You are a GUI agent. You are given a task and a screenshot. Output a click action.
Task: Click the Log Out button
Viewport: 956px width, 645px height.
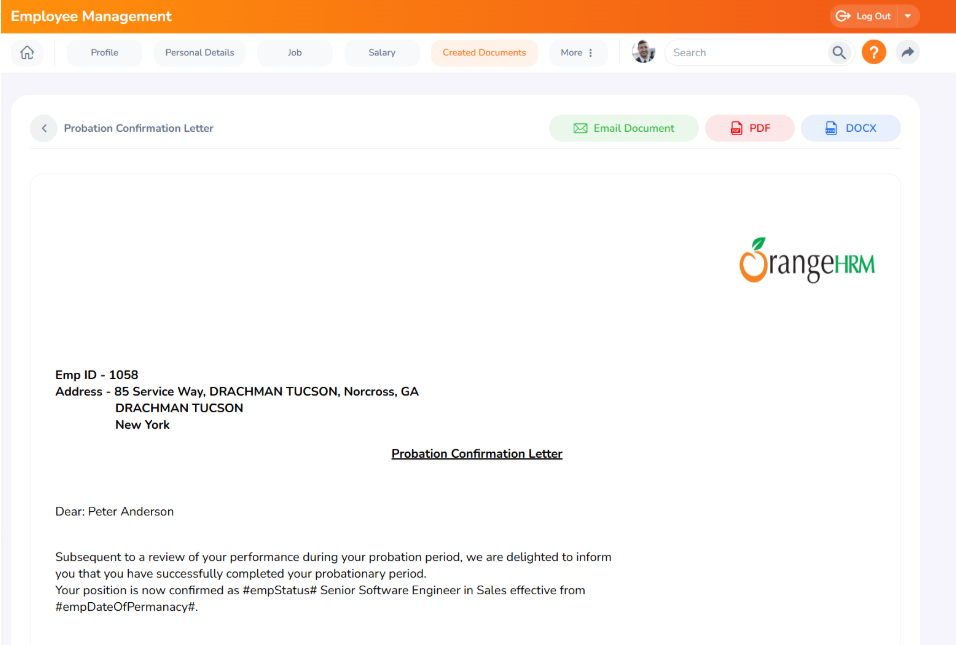point(863,16)
